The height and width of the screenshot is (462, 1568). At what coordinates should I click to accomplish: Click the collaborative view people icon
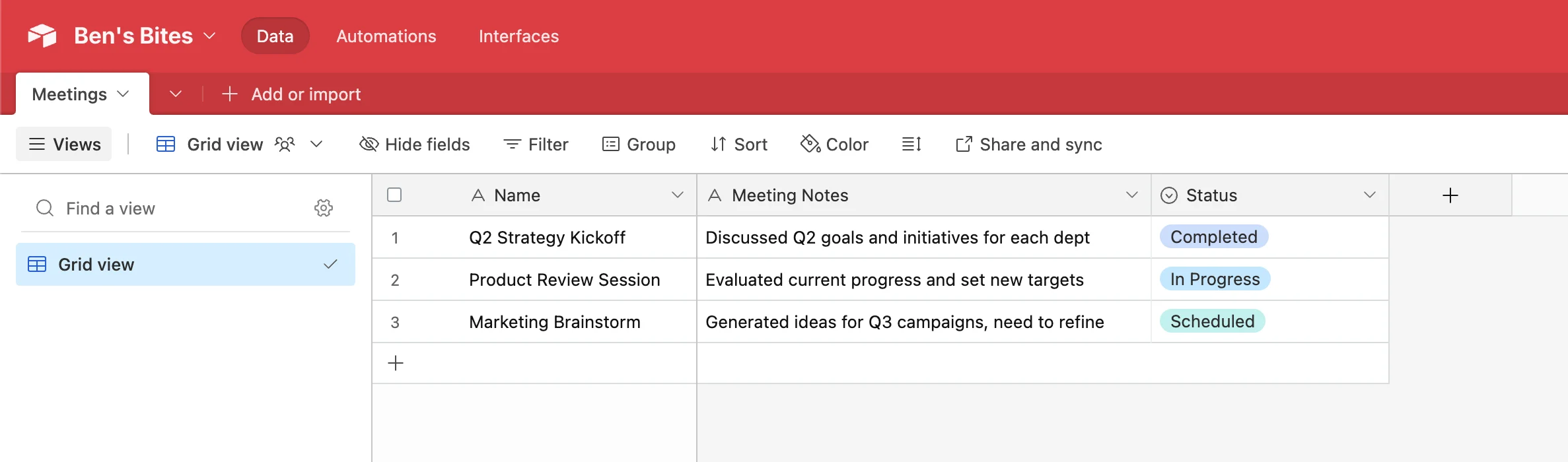click(285, 144)
